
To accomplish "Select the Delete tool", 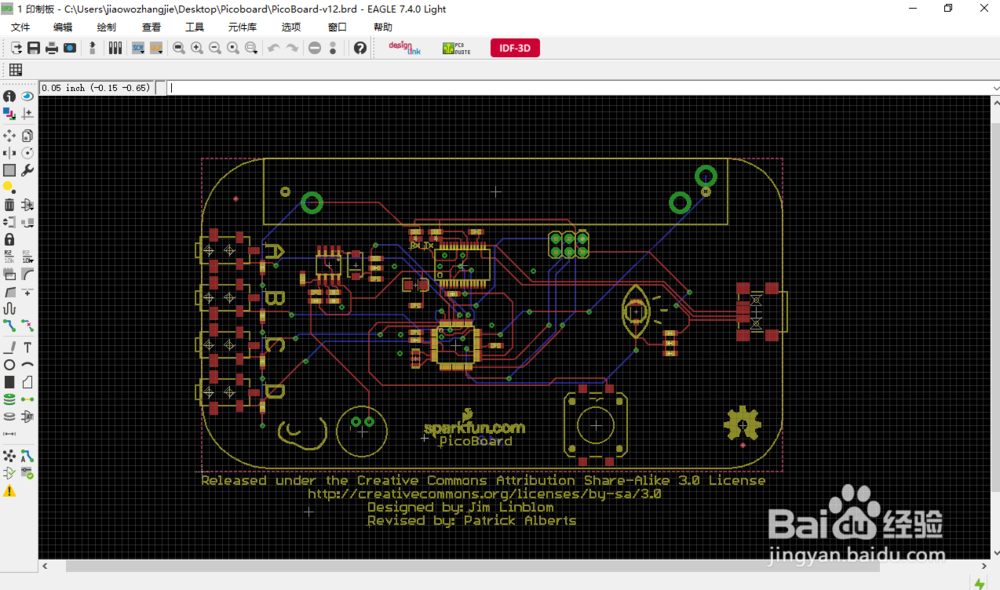I will coord(9,204).
